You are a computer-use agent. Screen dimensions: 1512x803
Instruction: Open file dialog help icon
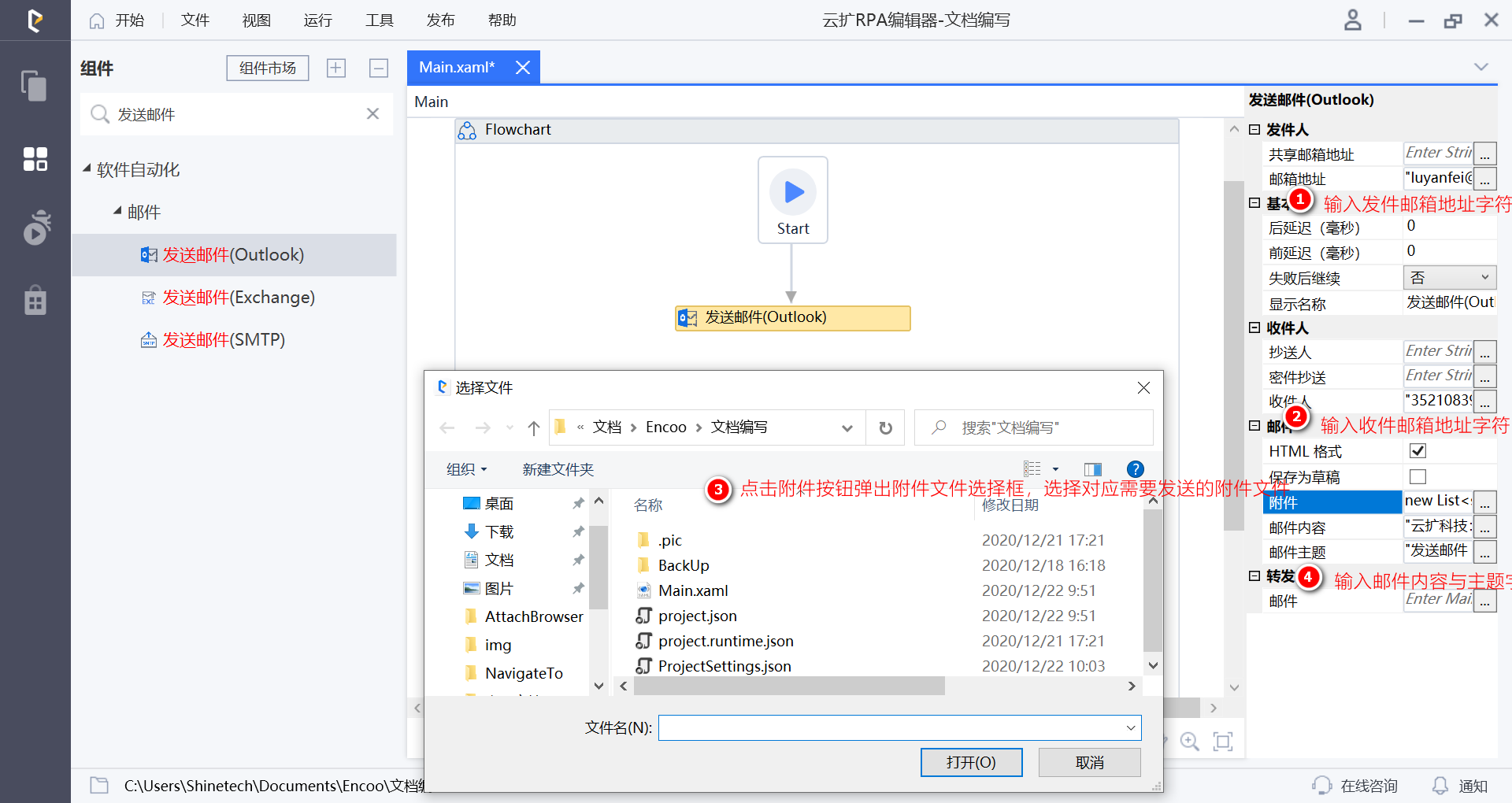[x=1135, y=469]
